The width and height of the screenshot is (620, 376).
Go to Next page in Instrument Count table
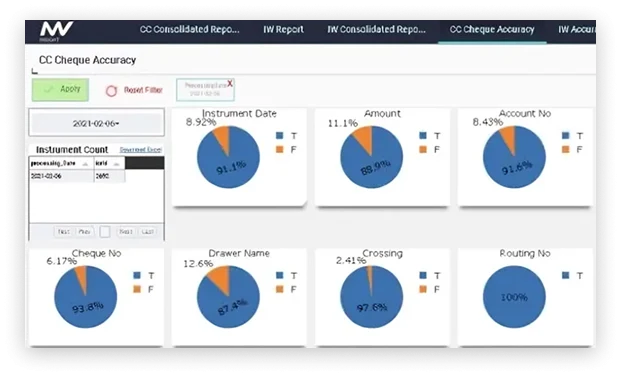point(126,232)
